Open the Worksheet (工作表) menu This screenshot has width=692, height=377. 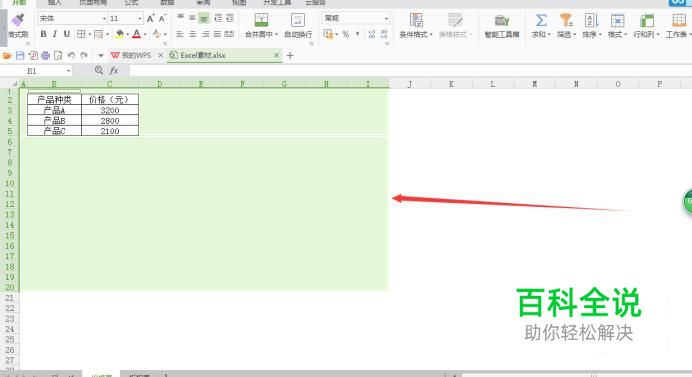pyautogui.click(x=678, y=26)
